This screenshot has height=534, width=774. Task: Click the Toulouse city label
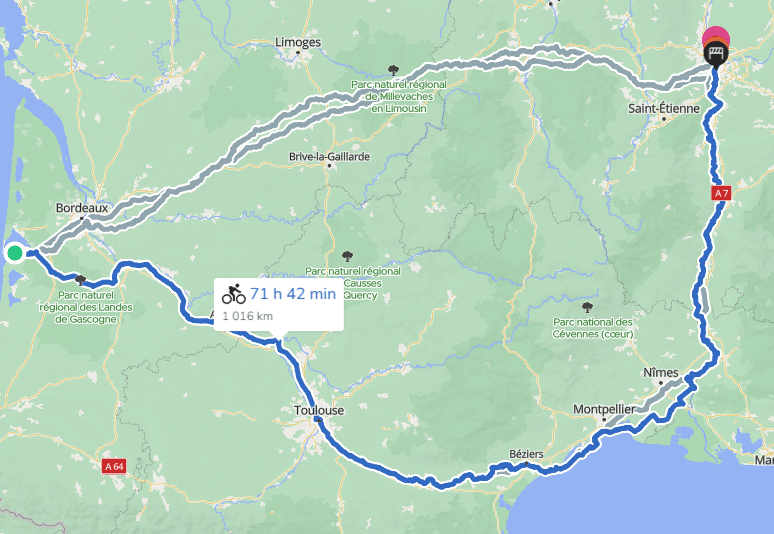[319, 410]
